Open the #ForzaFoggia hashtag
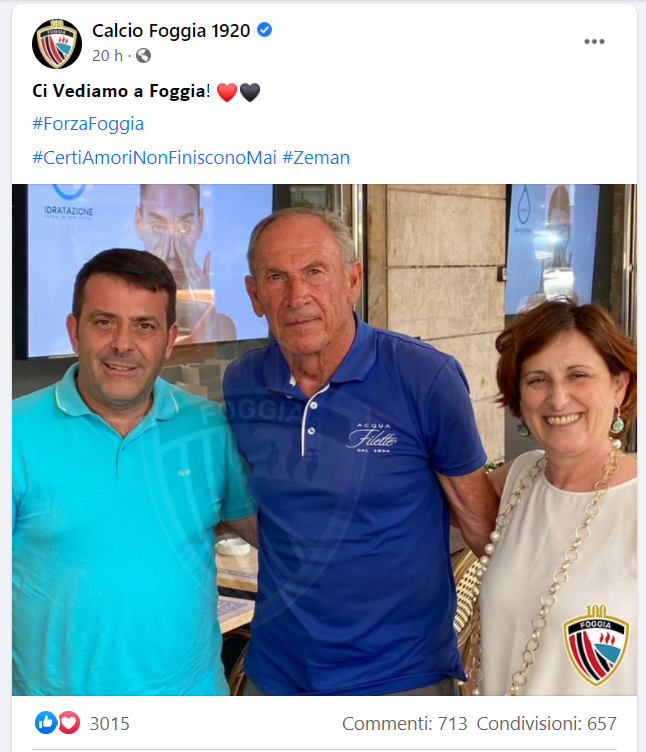Screen dimensions: 646x752 tap(88, 124)
